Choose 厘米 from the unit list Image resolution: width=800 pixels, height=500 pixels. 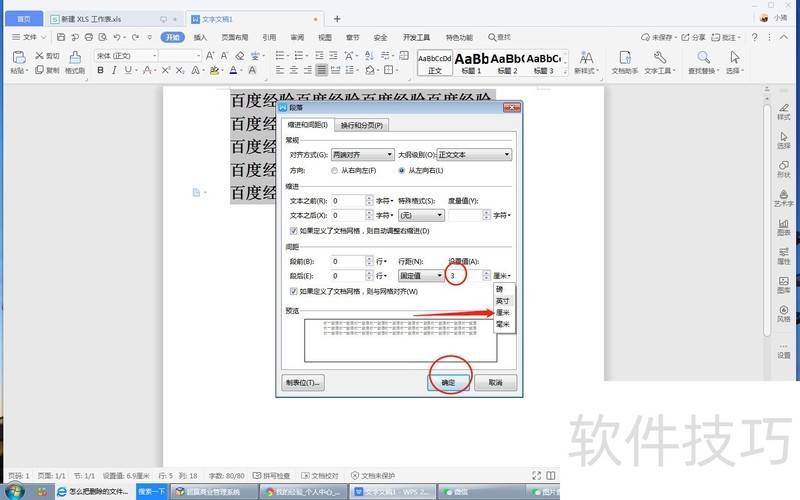point(505,313)
